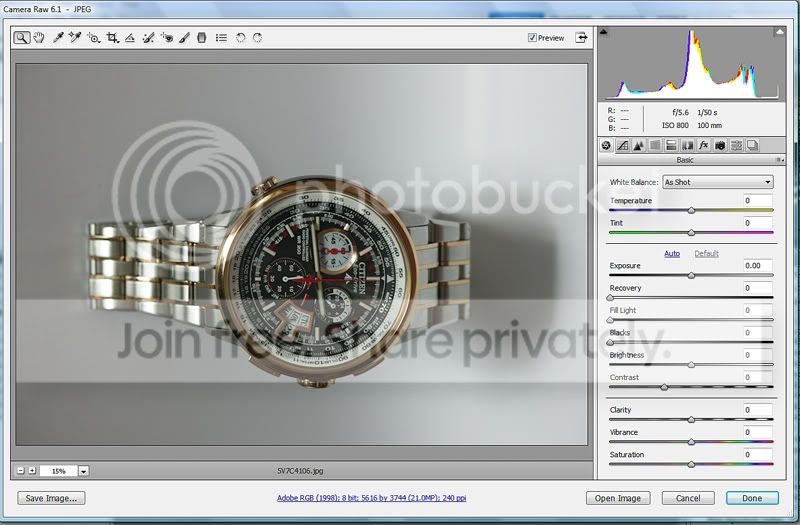Image resolution: width=800 pixels, height=525 pixels.
Task: Choose the Red Eye Removal tool
Action: 166,38
